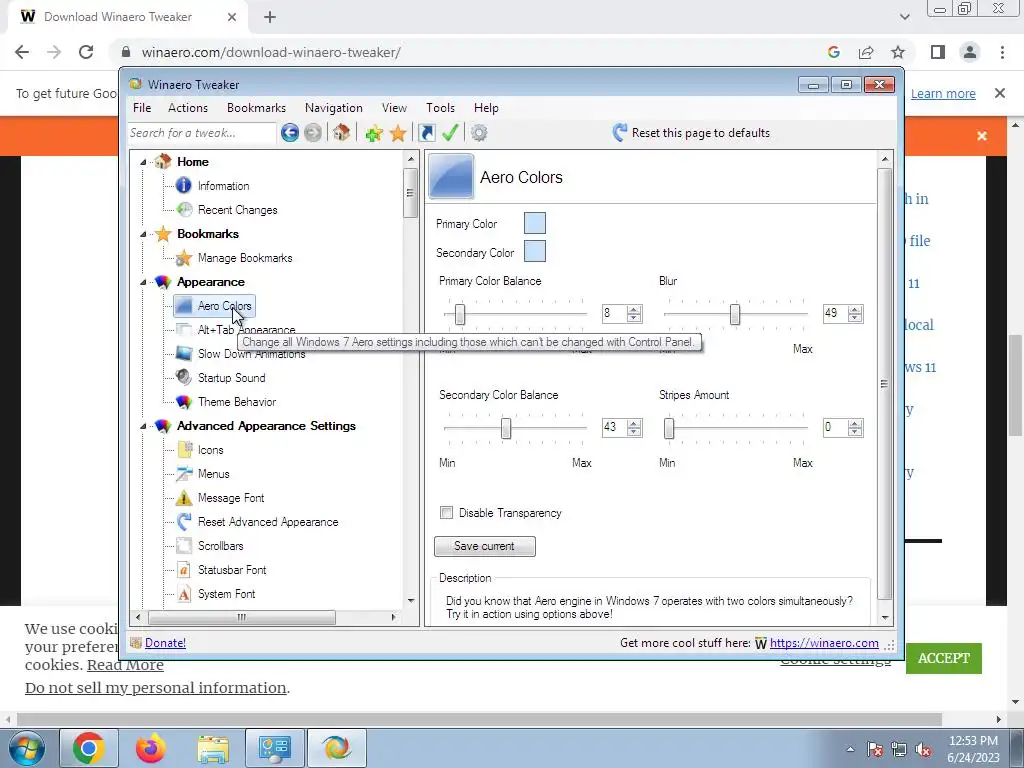
Task: Click the ACCEPT cookies button
Action: (944, 658)
